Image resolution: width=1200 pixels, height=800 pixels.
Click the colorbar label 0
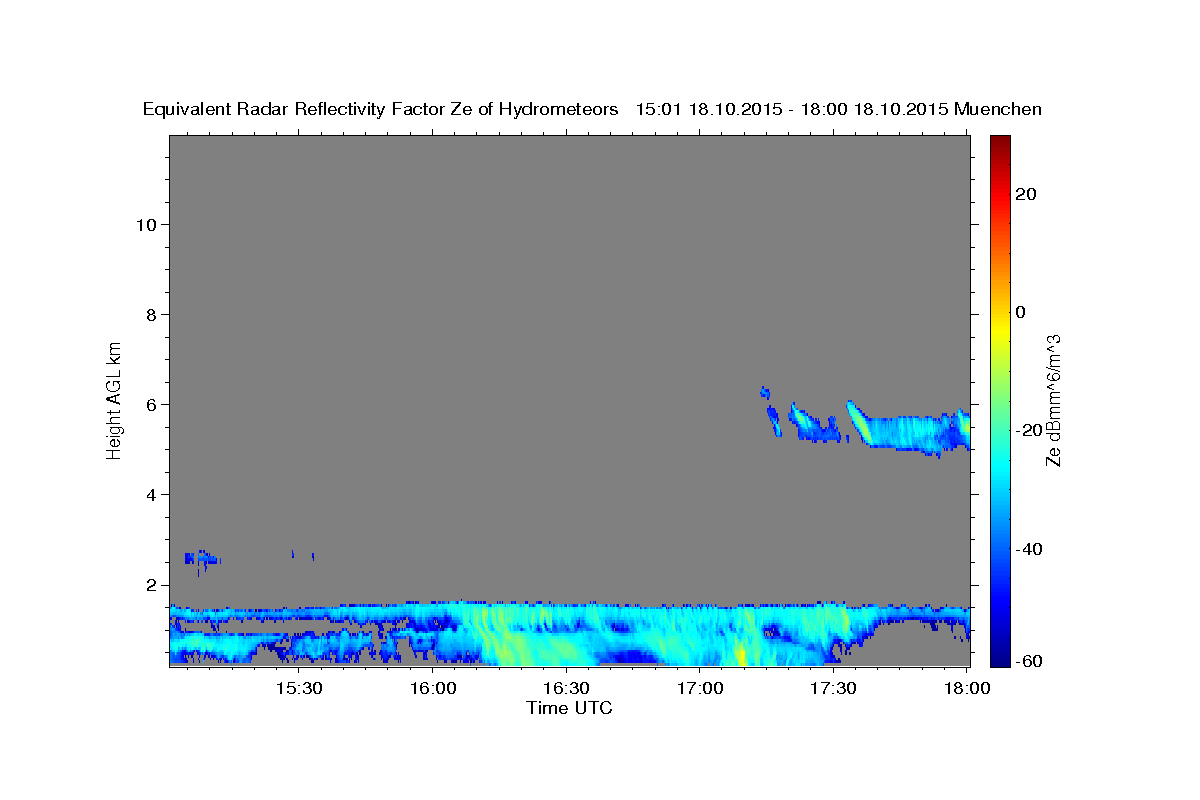[x=1021, y=312]
